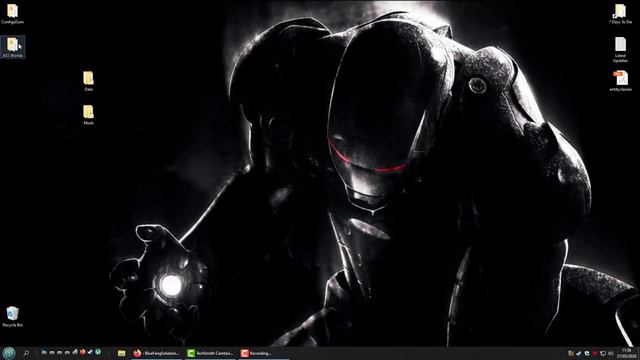Select the Mods folder icon
This screenshot has width=640, height=360.
click(88, 115)
